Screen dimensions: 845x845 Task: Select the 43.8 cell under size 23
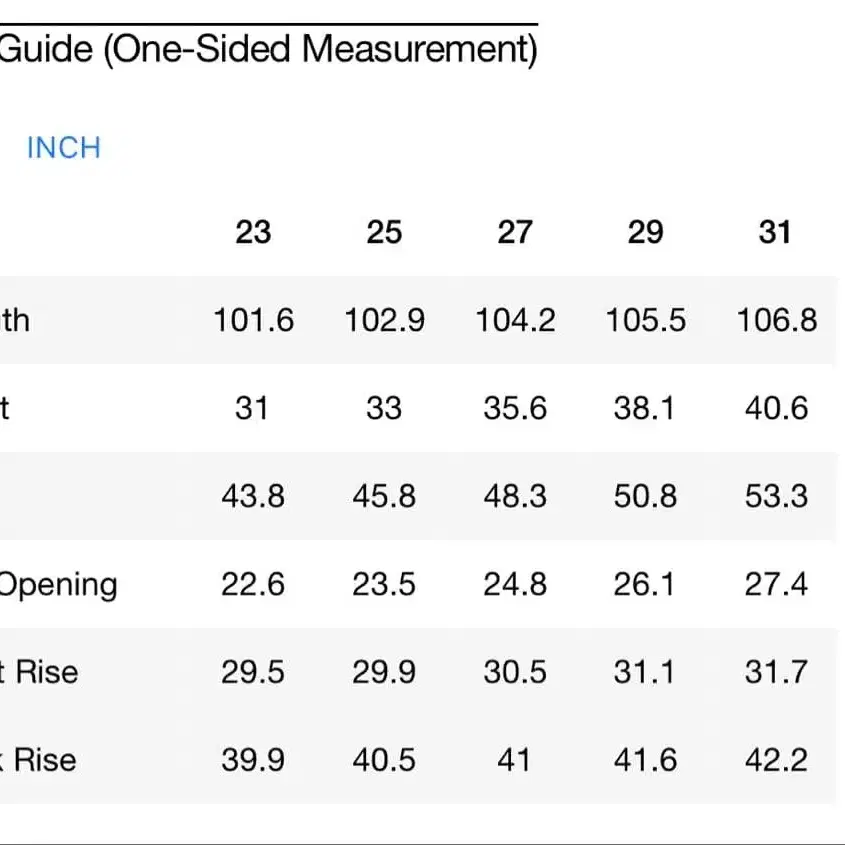click(x=253, y=496)
